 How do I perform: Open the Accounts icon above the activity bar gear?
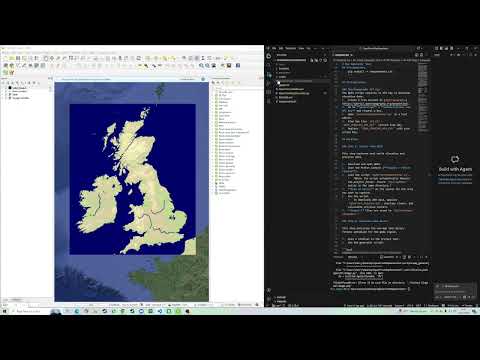[269, 290]
